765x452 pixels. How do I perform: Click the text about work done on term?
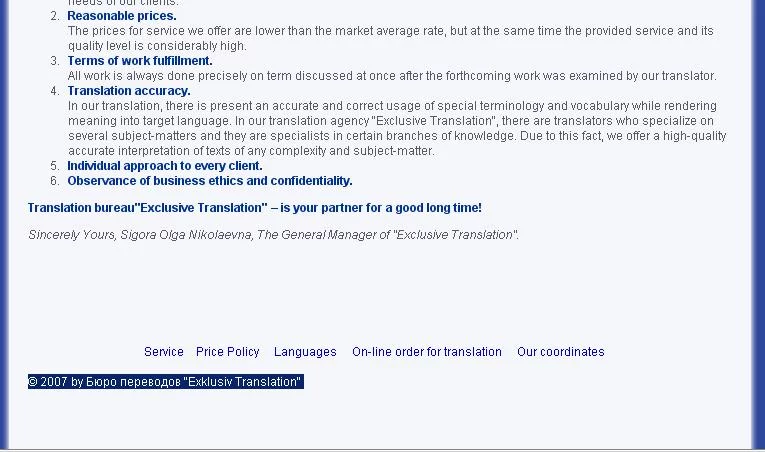pyautogui.click(x=392, y=76)
